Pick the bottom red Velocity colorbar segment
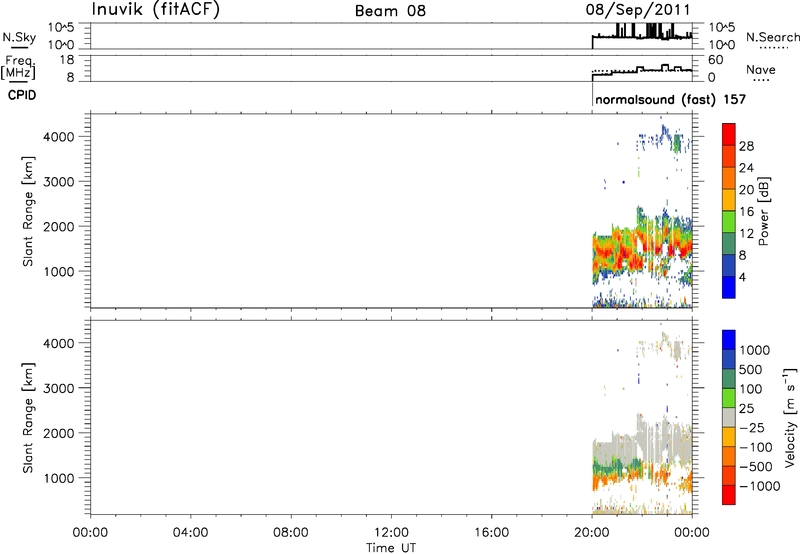Image resolution: width=800 pixels, height=554 pixels. [729, 495]
